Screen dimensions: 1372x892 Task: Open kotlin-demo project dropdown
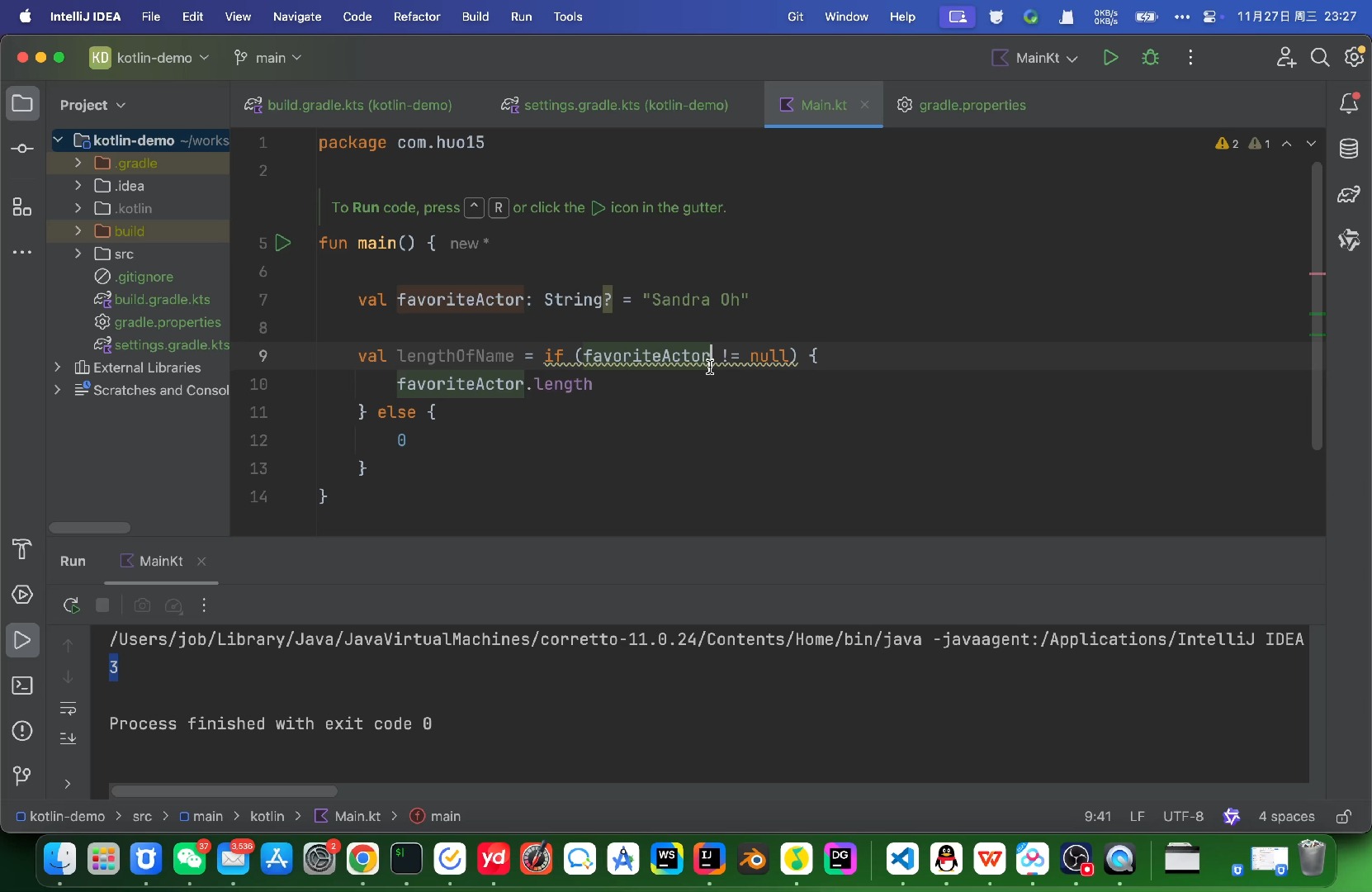[x=149, y=58]
